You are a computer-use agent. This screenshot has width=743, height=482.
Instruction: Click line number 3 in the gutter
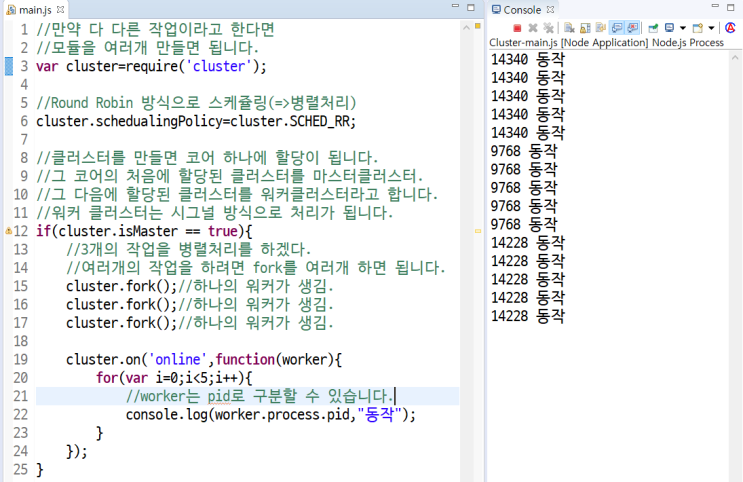pyautogui.click(x=24, y=66)
